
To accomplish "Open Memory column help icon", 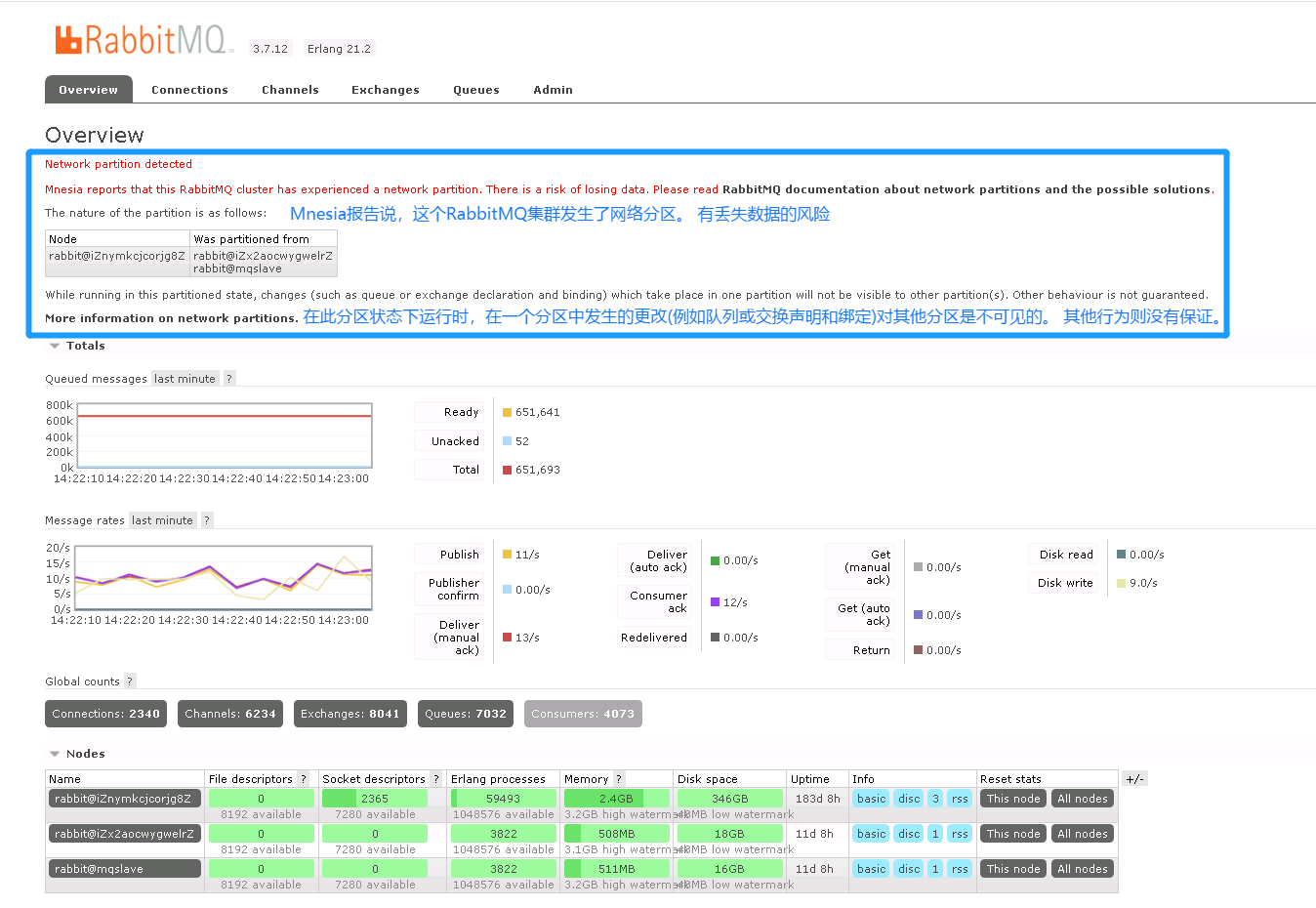I will pyautogui.click(x=619, y=779).
